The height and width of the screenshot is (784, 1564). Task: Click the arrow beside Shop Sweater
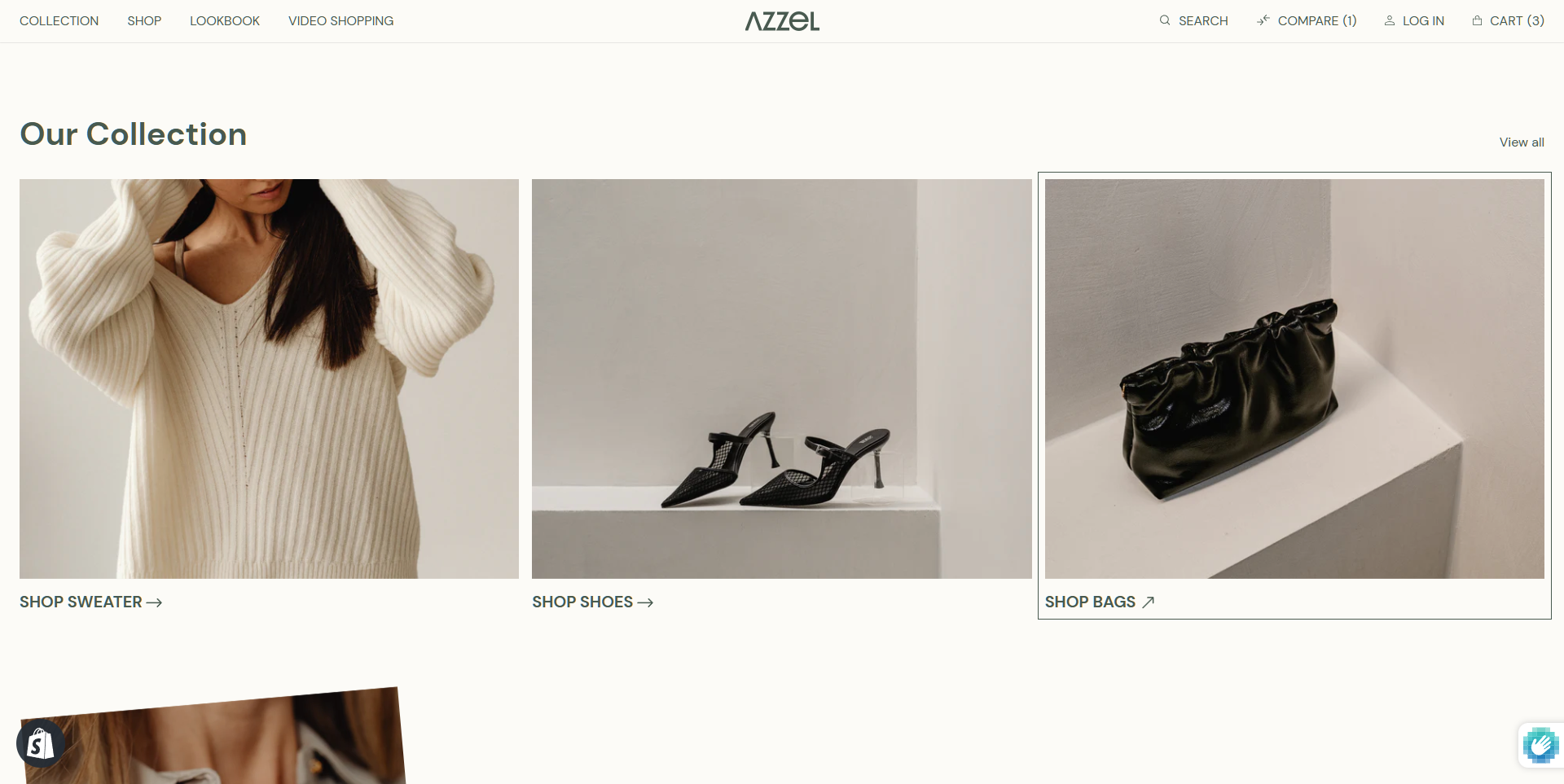154,602
